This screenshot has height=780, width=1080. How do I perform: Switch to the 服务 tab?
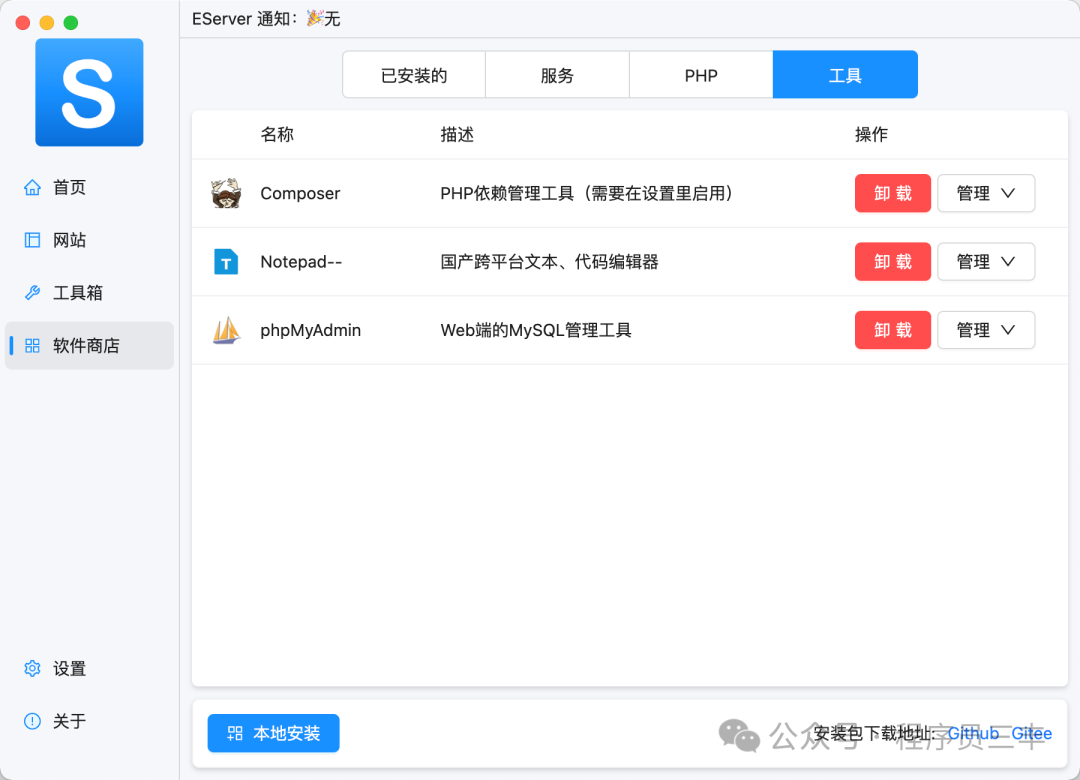coord(557,74)
